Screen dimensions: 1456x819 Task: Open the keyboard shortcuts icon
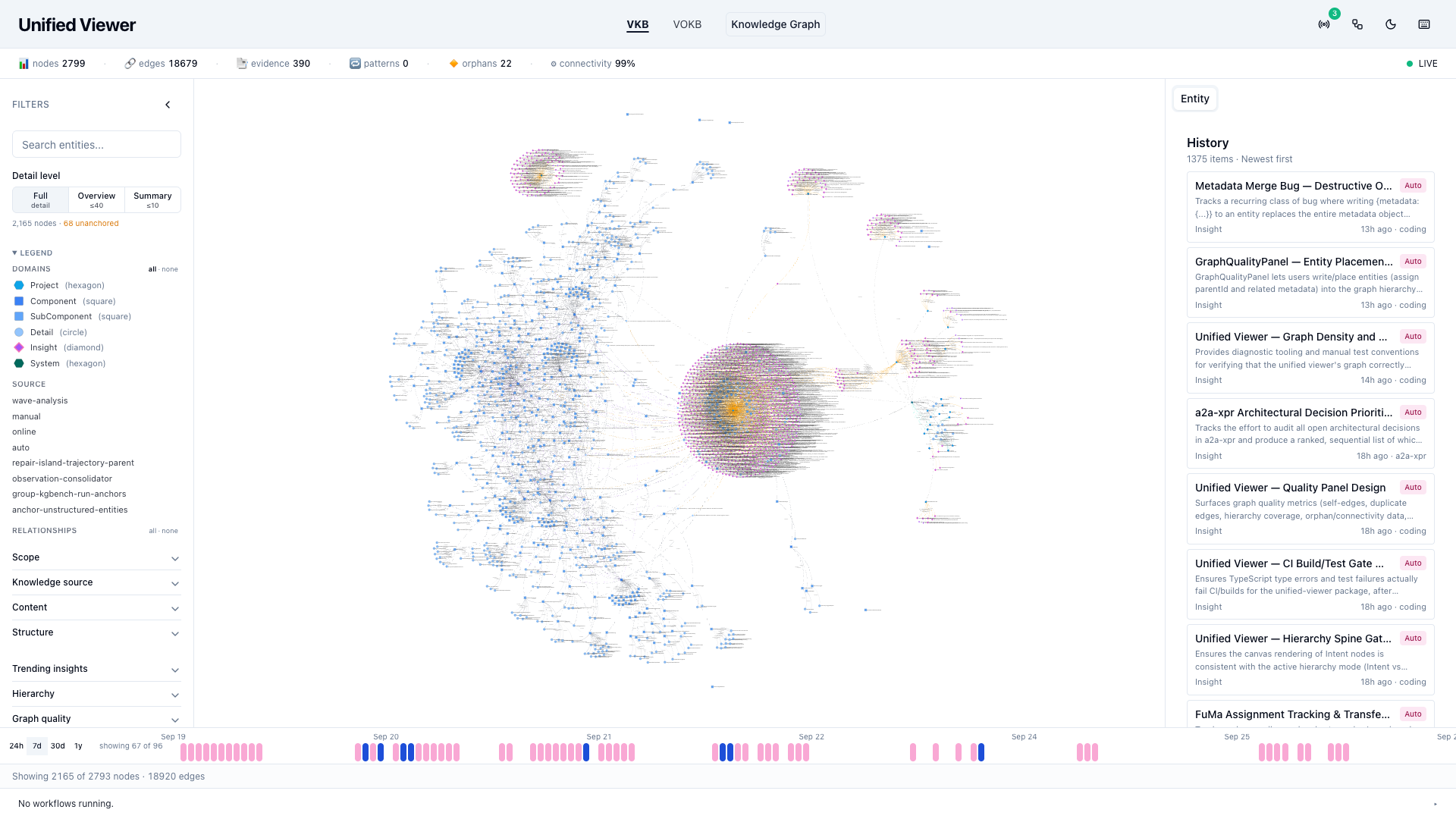pos(1424,24)
